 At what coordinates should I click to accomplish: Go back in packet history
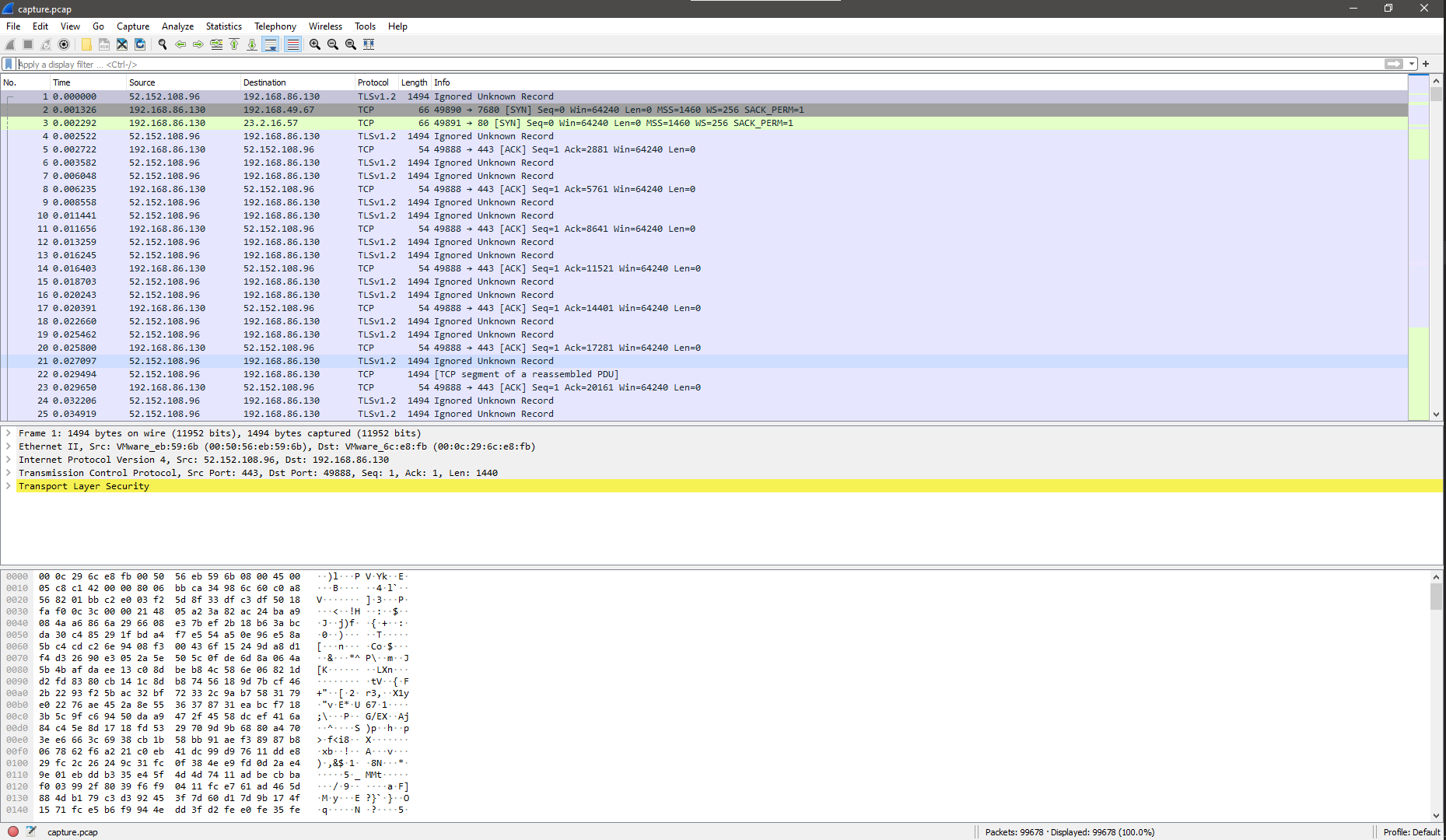tap(180, 44)
